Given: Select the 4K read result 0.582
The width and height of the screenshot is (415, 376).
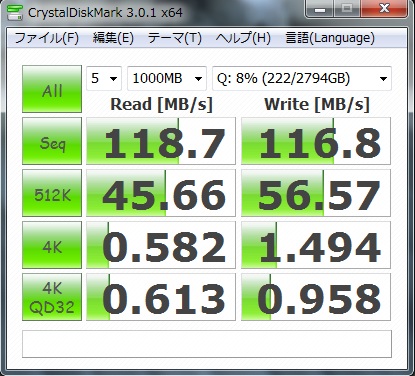Looking at the screenshot, I should point(161,245).
